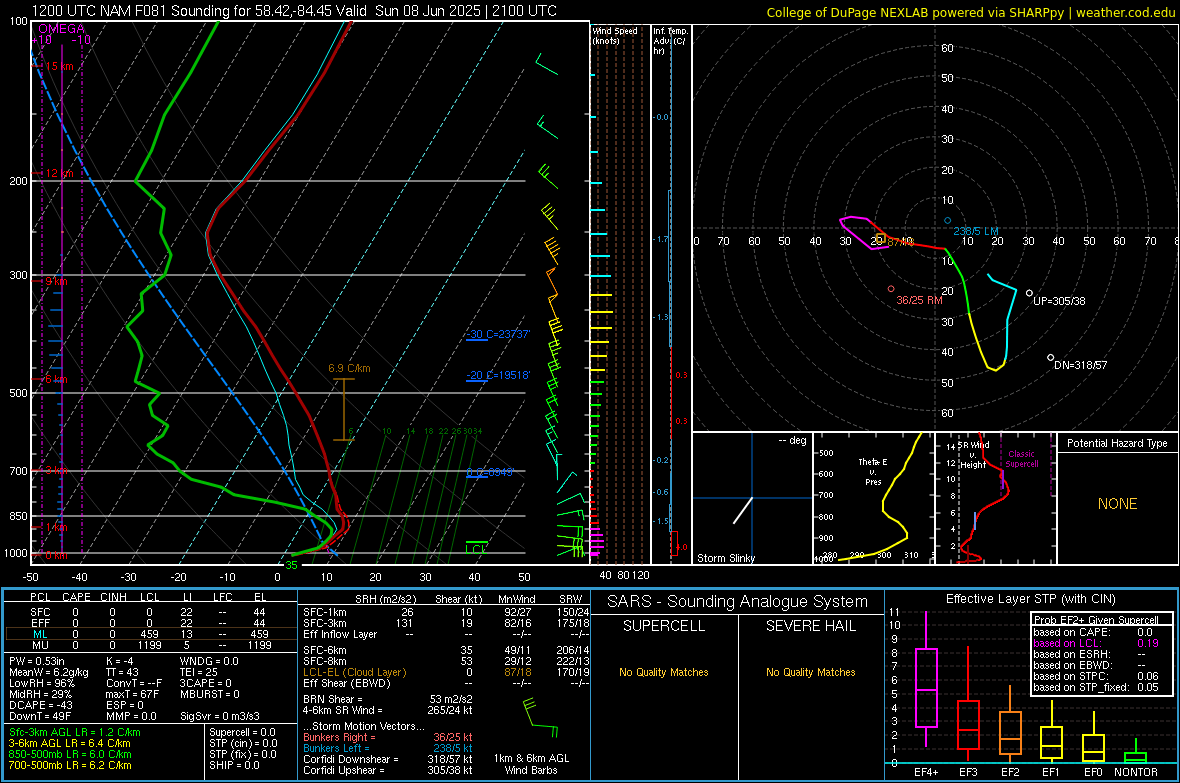
Task: Click the NONTOR green box plot
Action: [1136, 753]
